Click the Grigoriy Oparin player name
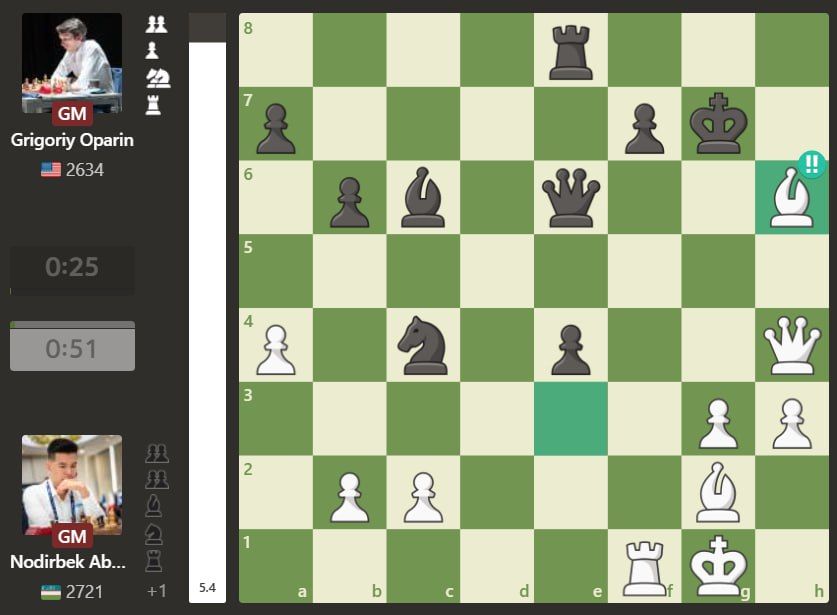Screen dimensions: 837x615 [72, 140]
